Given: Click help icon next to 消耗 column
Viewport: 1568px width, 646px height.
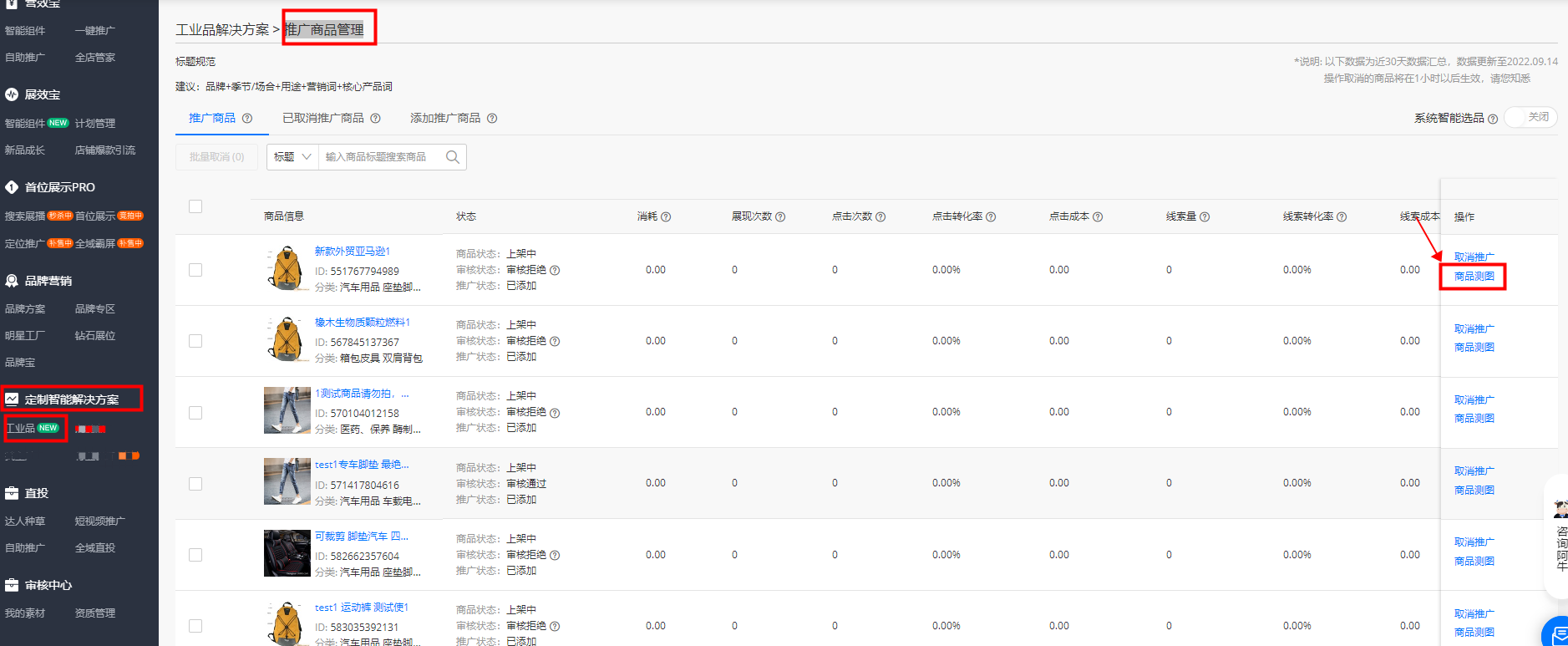Looking at the screenshot, I should point(666,216).
